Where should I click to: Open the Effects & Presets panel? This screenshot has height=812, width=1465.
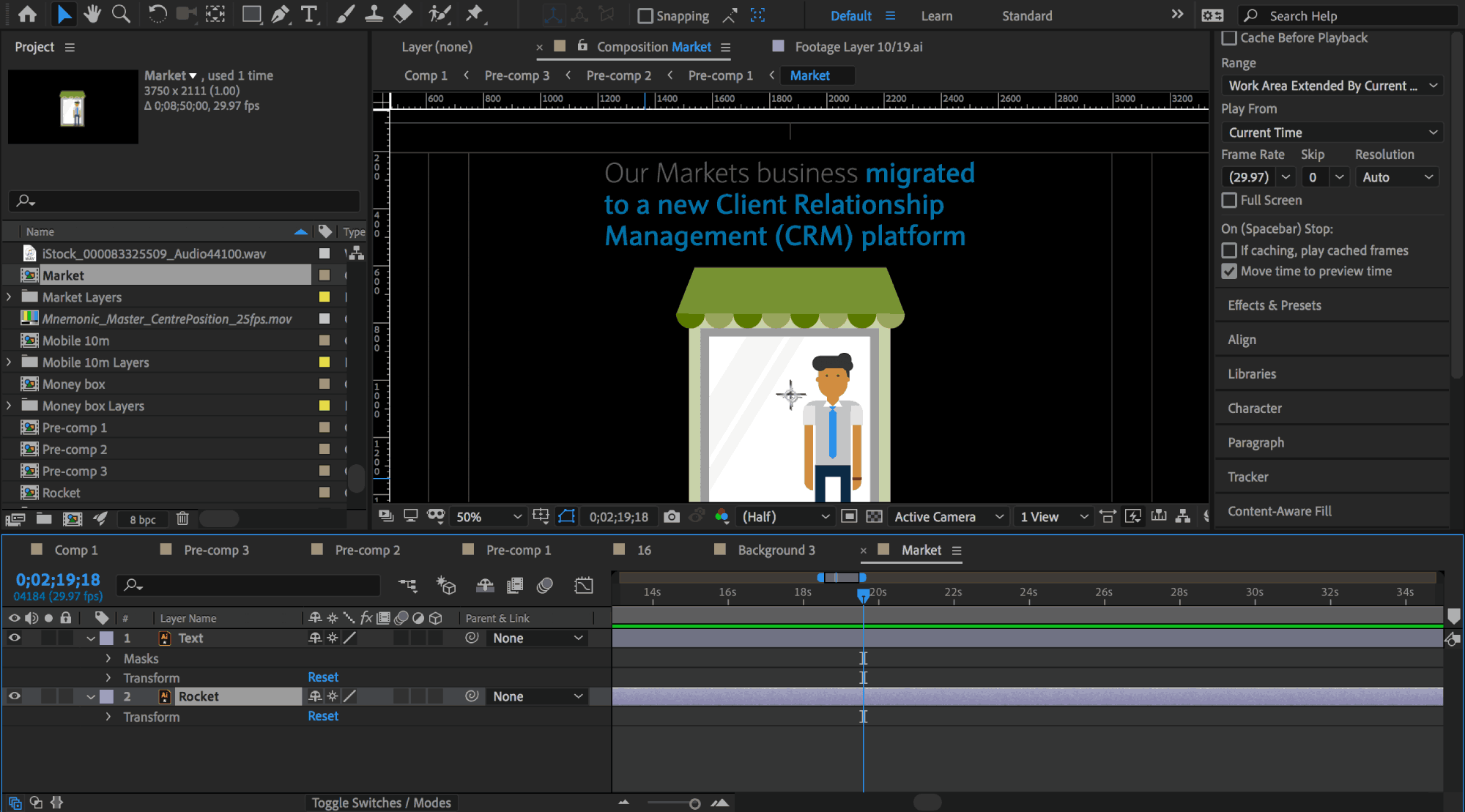click(x=1275, y=305)
